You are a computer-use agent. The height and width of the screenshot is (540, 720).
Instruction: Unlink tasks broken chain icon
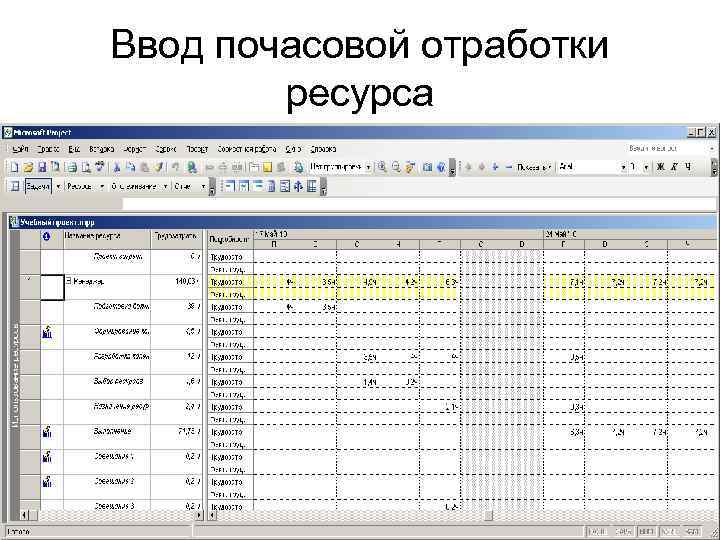tap(223, 167)
